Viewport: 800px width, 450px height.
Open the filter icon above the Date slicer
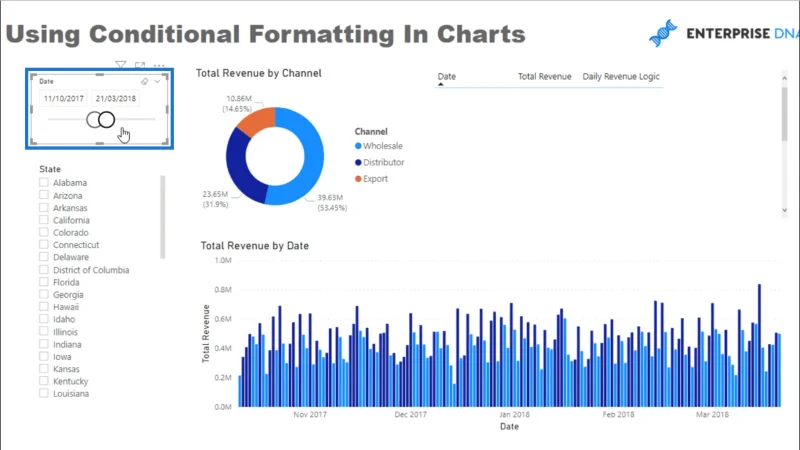120,65
